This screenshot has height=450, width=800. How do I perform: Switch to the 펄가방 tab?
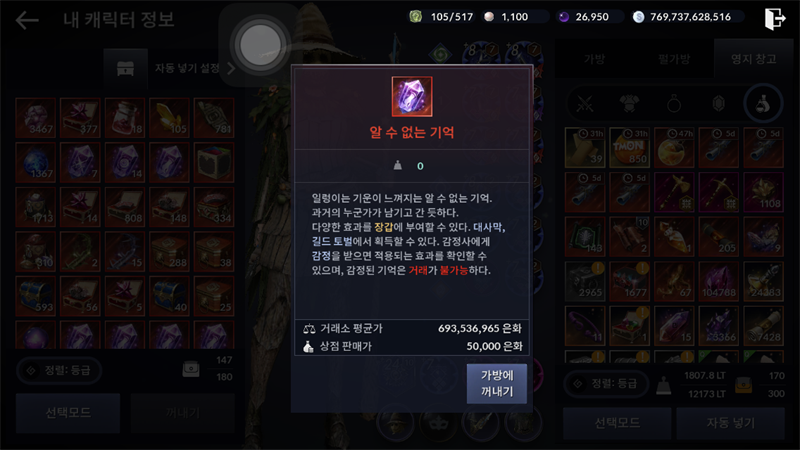pos(674,59)
